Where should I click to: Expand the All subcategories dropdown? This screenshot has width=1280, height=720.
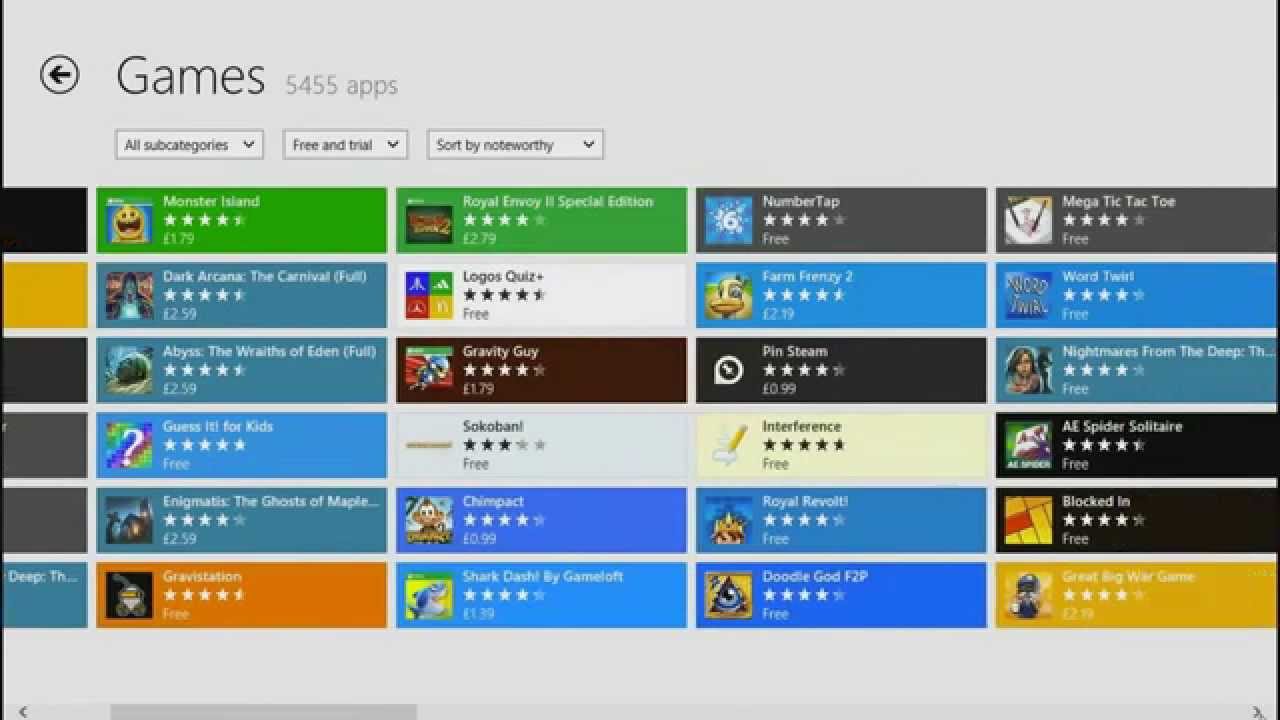(189, 145)
